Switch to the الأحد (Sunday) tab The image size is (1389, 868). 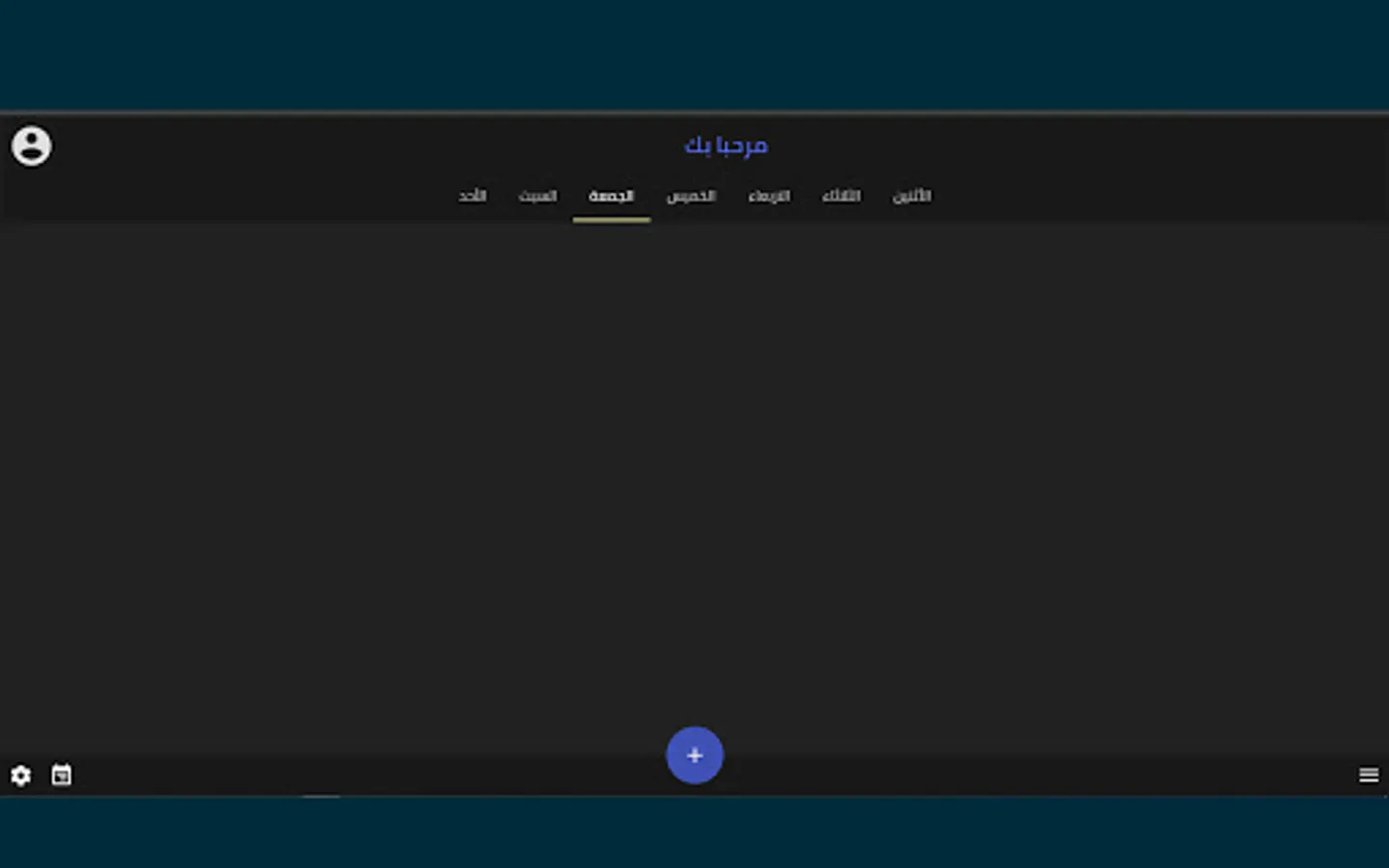473,196
